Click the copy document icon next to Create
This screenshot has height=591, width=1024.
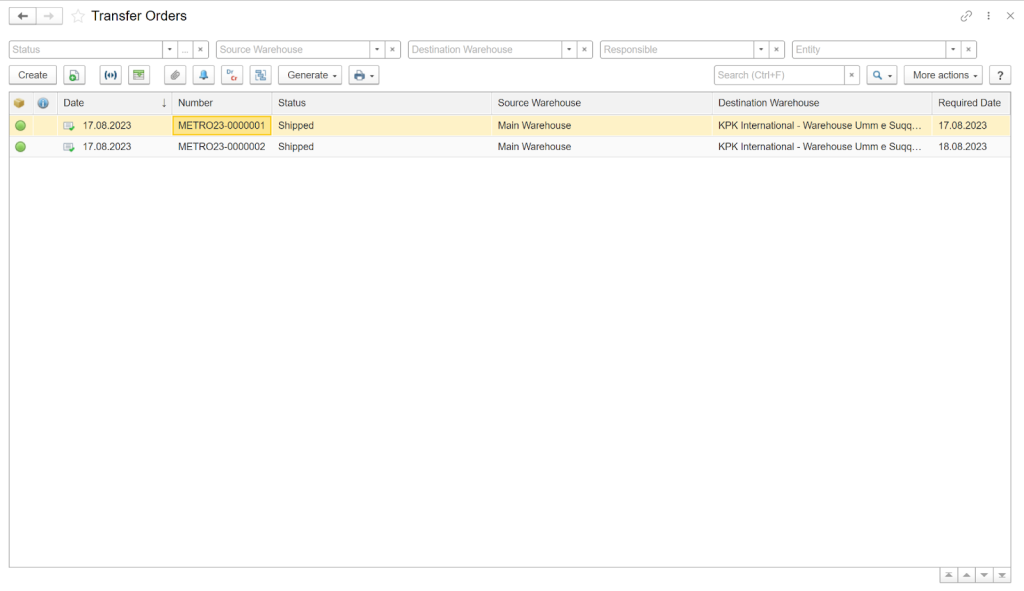74,75
